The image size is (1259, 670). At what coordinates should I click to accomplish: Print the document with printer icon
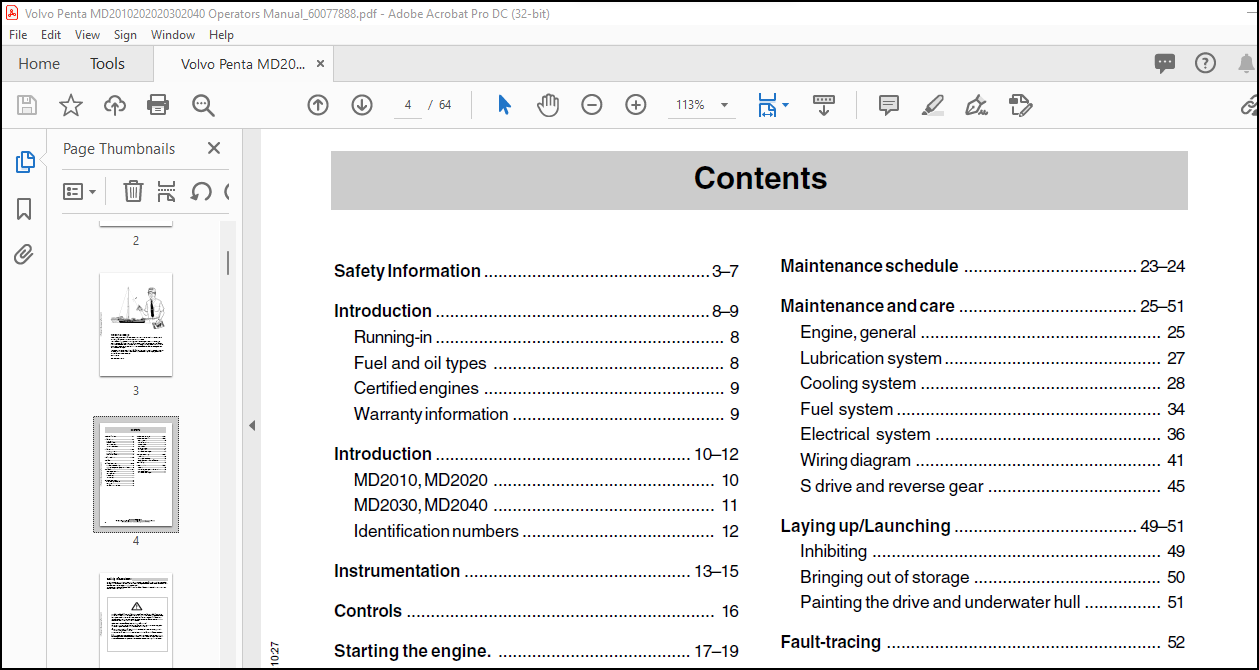pos(158,105)
